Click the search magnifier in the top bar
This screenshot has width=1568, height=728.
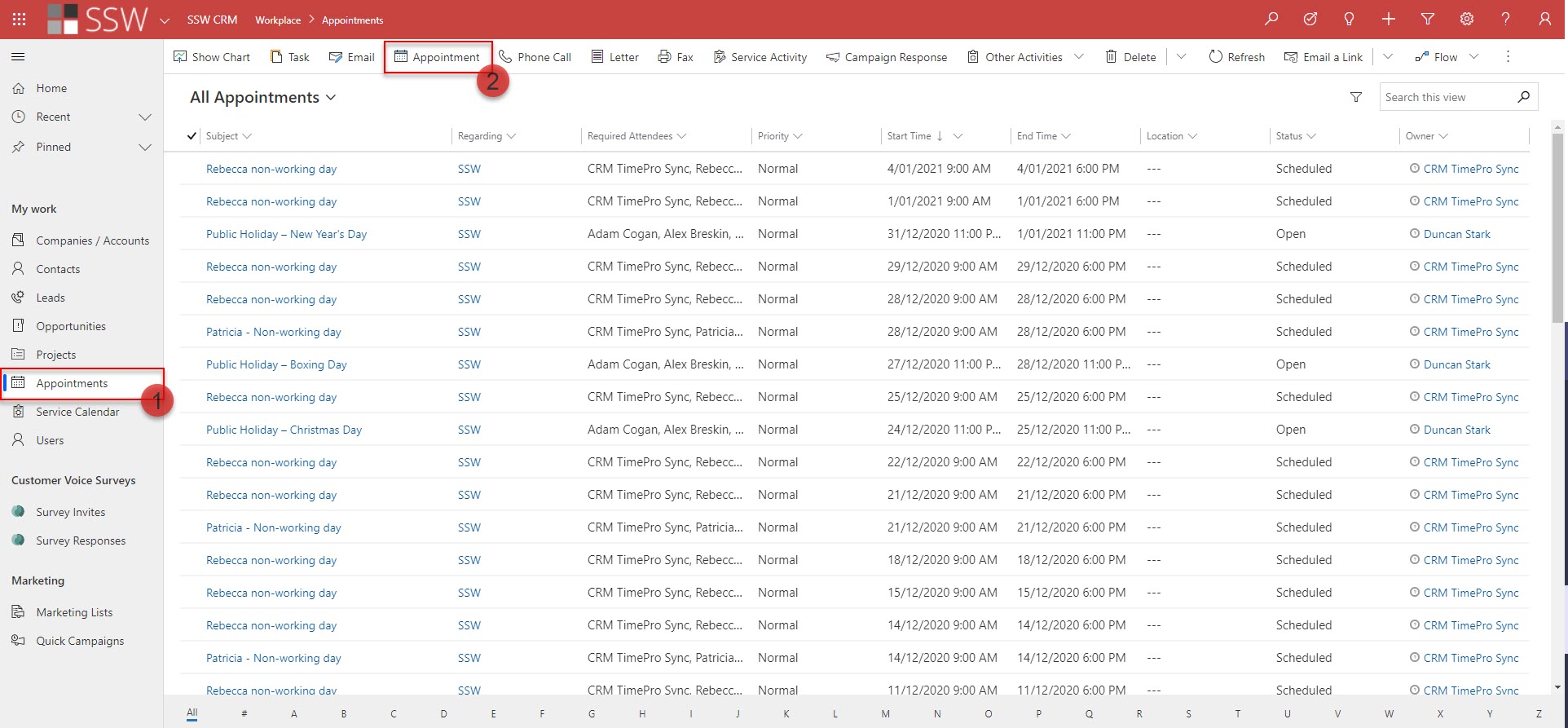pos(1271,20)
